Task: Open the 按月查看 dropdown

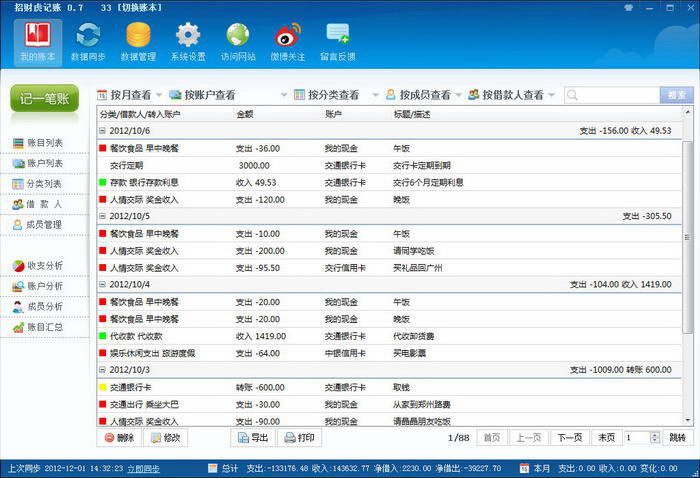Action: (130, 95)
